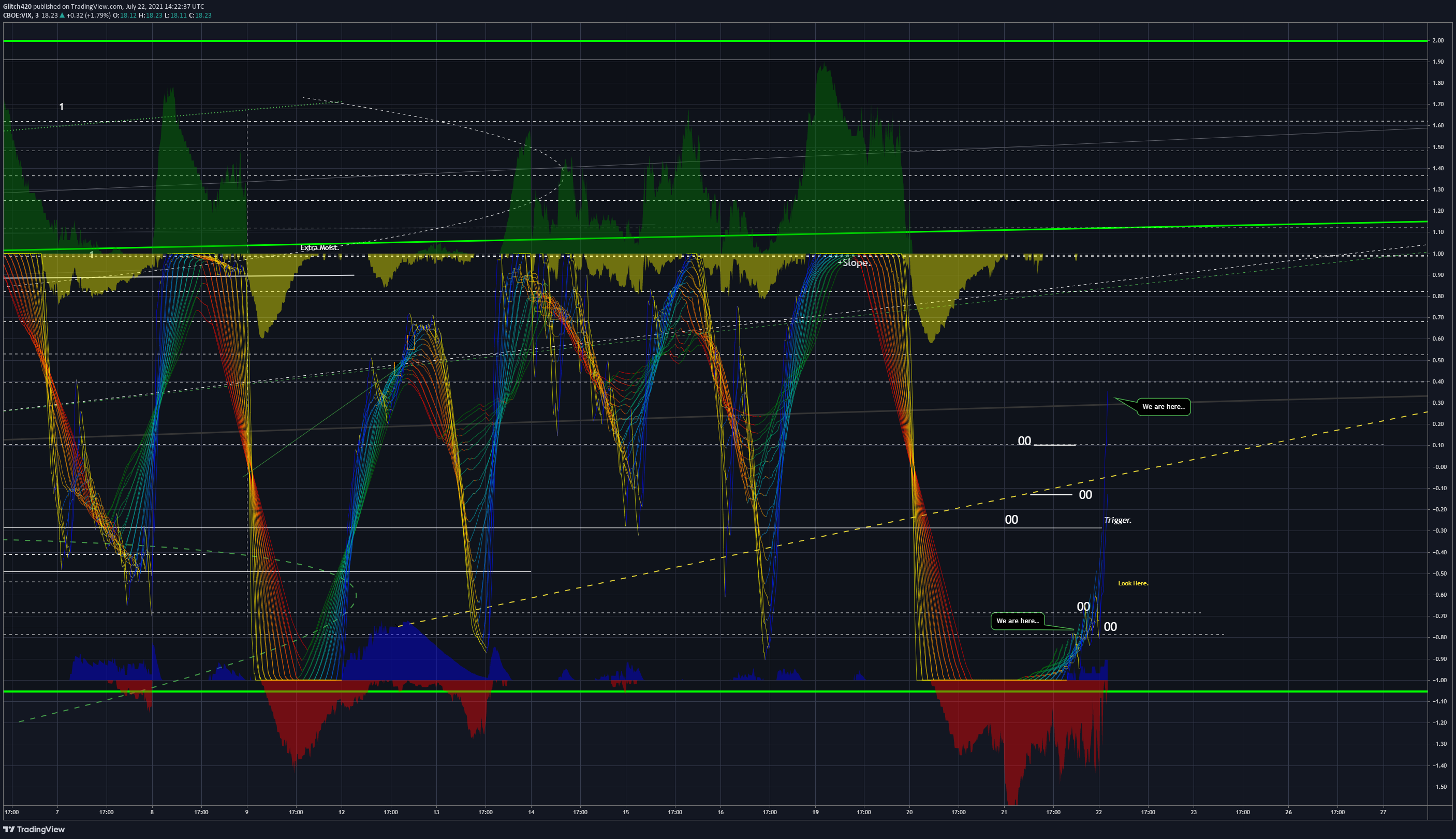The height and width of the screenshot is (839, 1456).
Task: Click date 21 on time axis
Action: pos(1004,812)
